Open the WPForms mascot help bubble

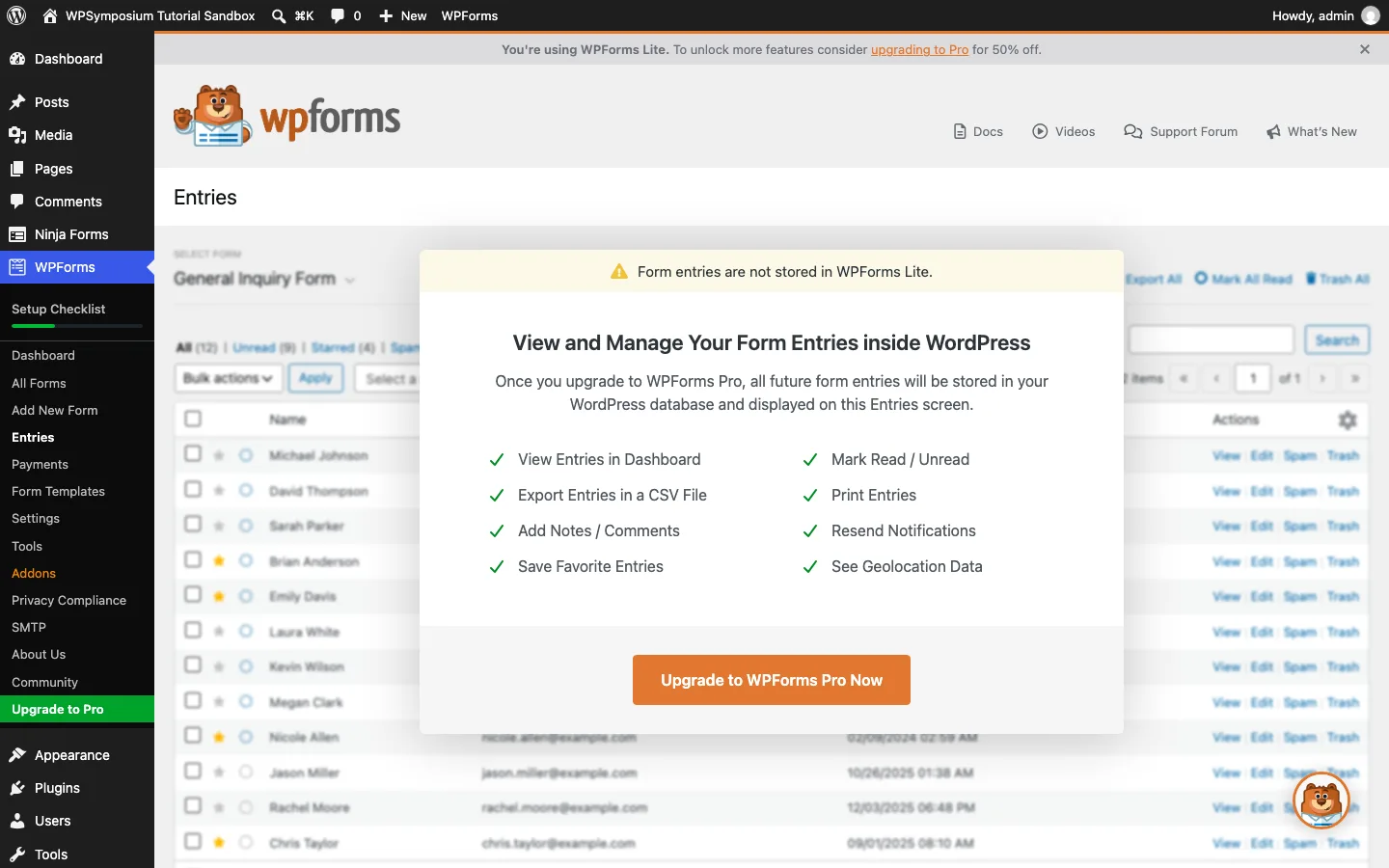click(x=1321, y=800)
